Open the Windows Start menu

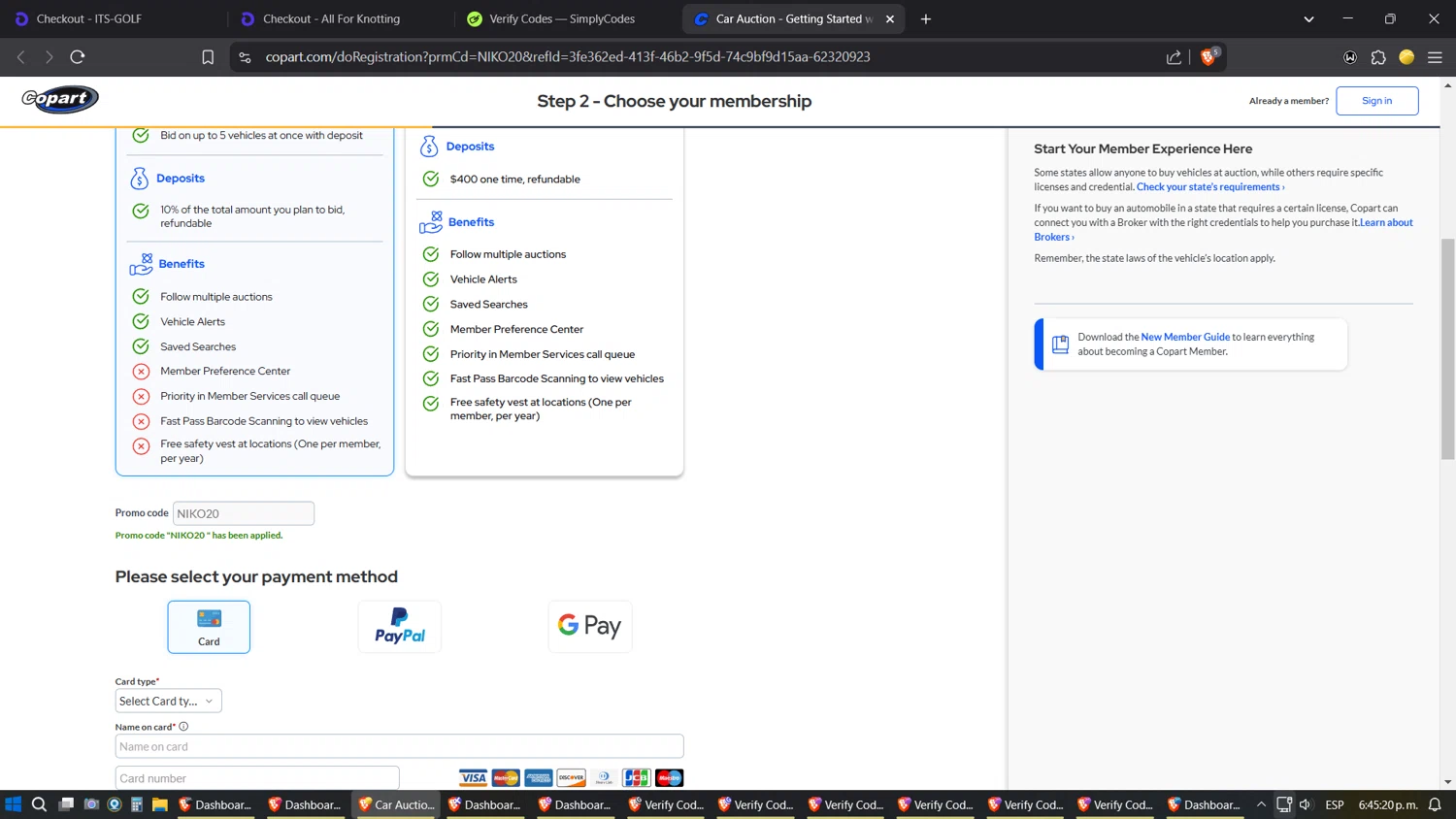13,804
